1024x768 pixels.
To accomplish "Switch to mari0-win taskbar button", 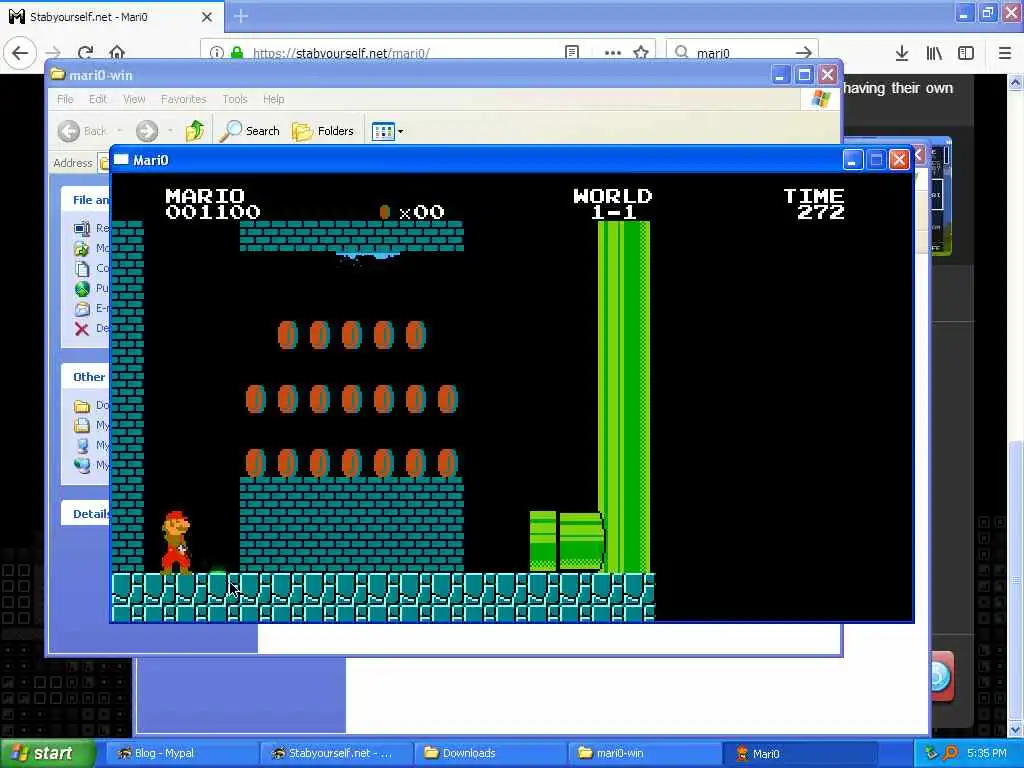I will (644, 753).
